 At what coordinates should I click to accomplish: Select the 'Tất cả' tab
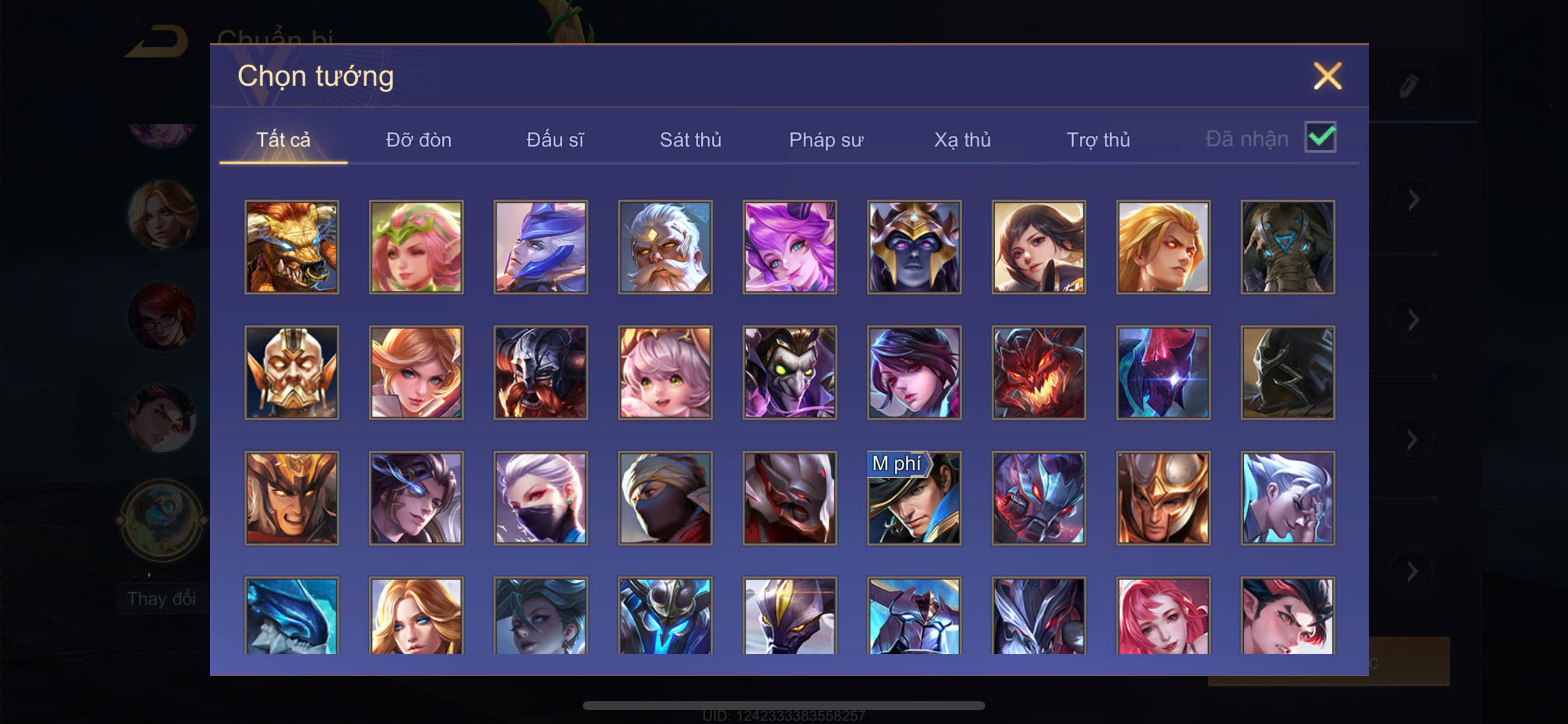tap(283, 140)
